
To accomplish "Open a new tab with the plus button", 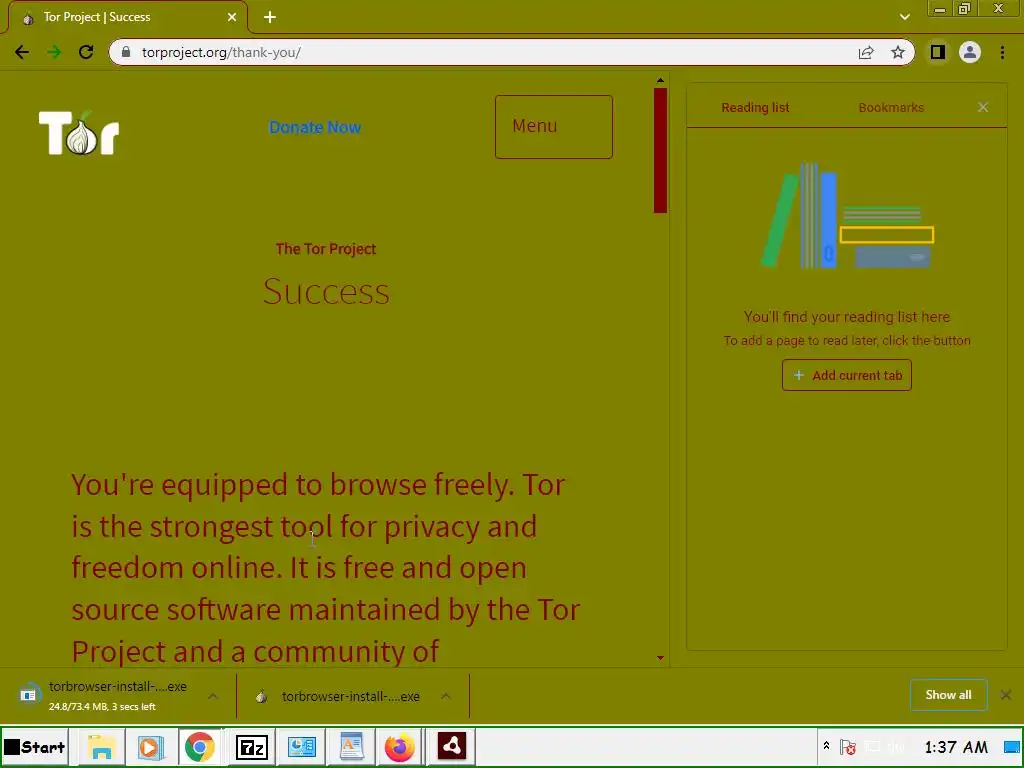I will (x=270, y=18).
